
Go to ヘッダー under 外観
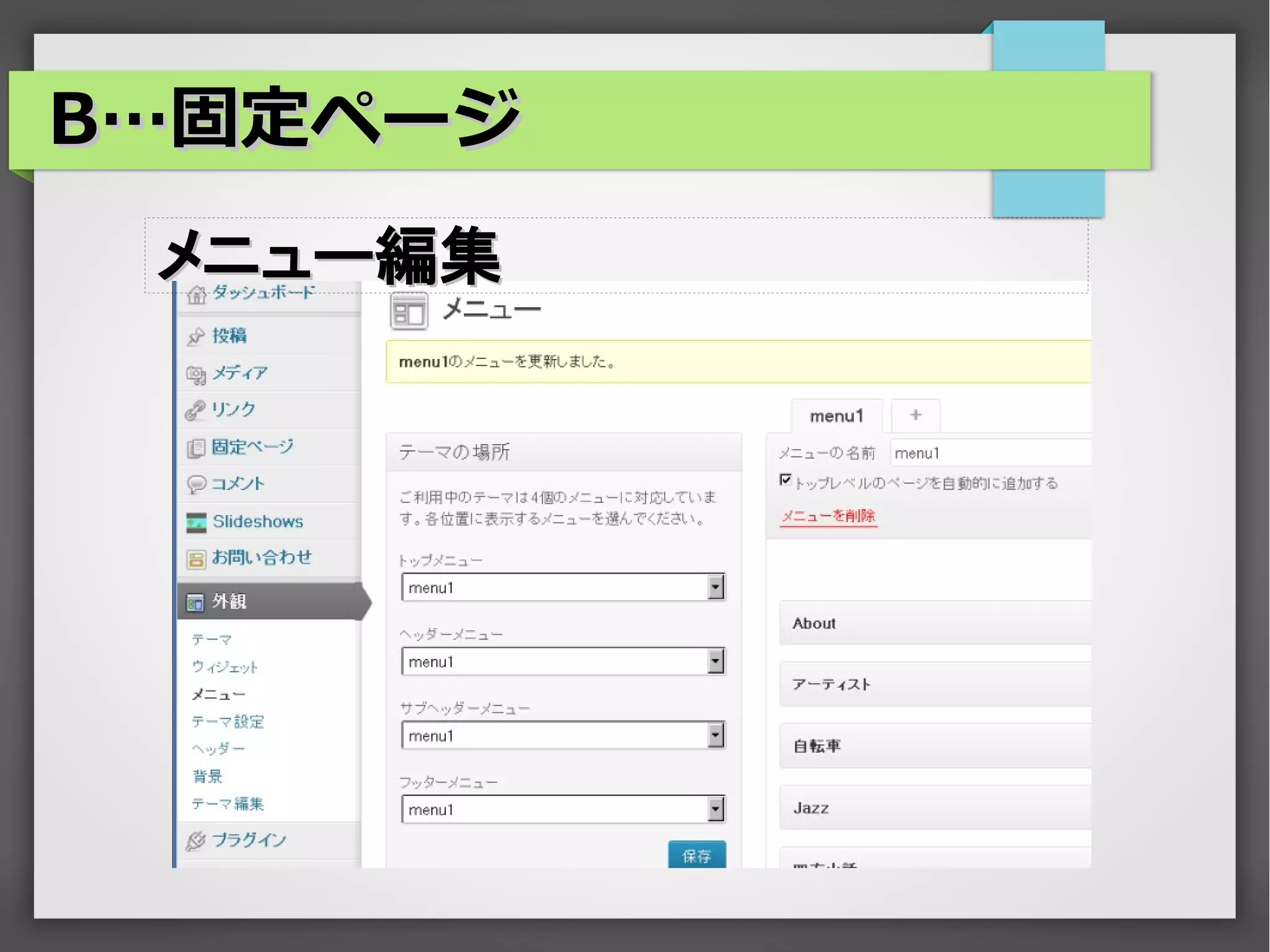[218, 749]
